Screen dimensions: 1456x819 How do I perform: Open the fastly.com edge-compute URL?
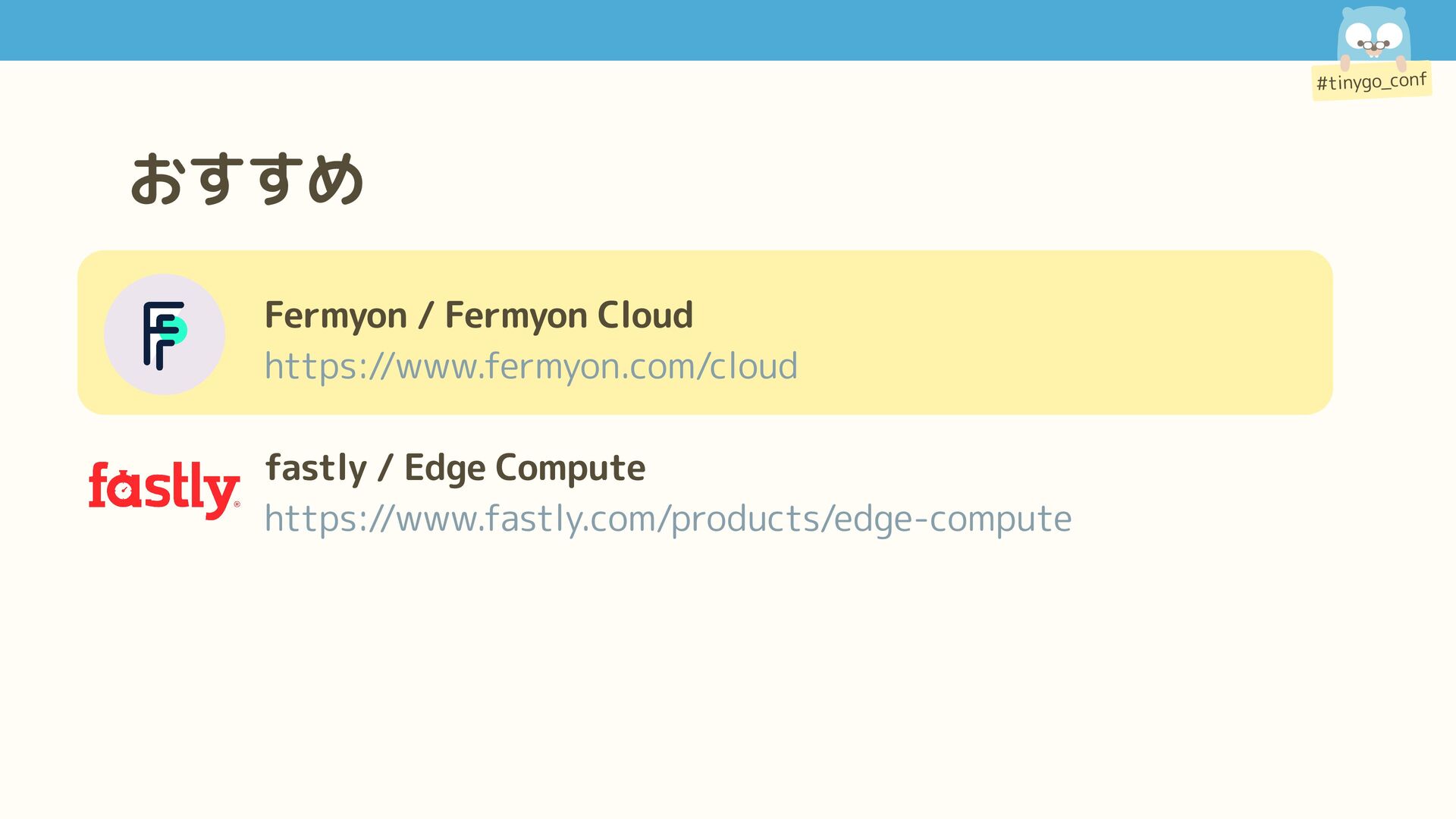(x=667, y=519)
